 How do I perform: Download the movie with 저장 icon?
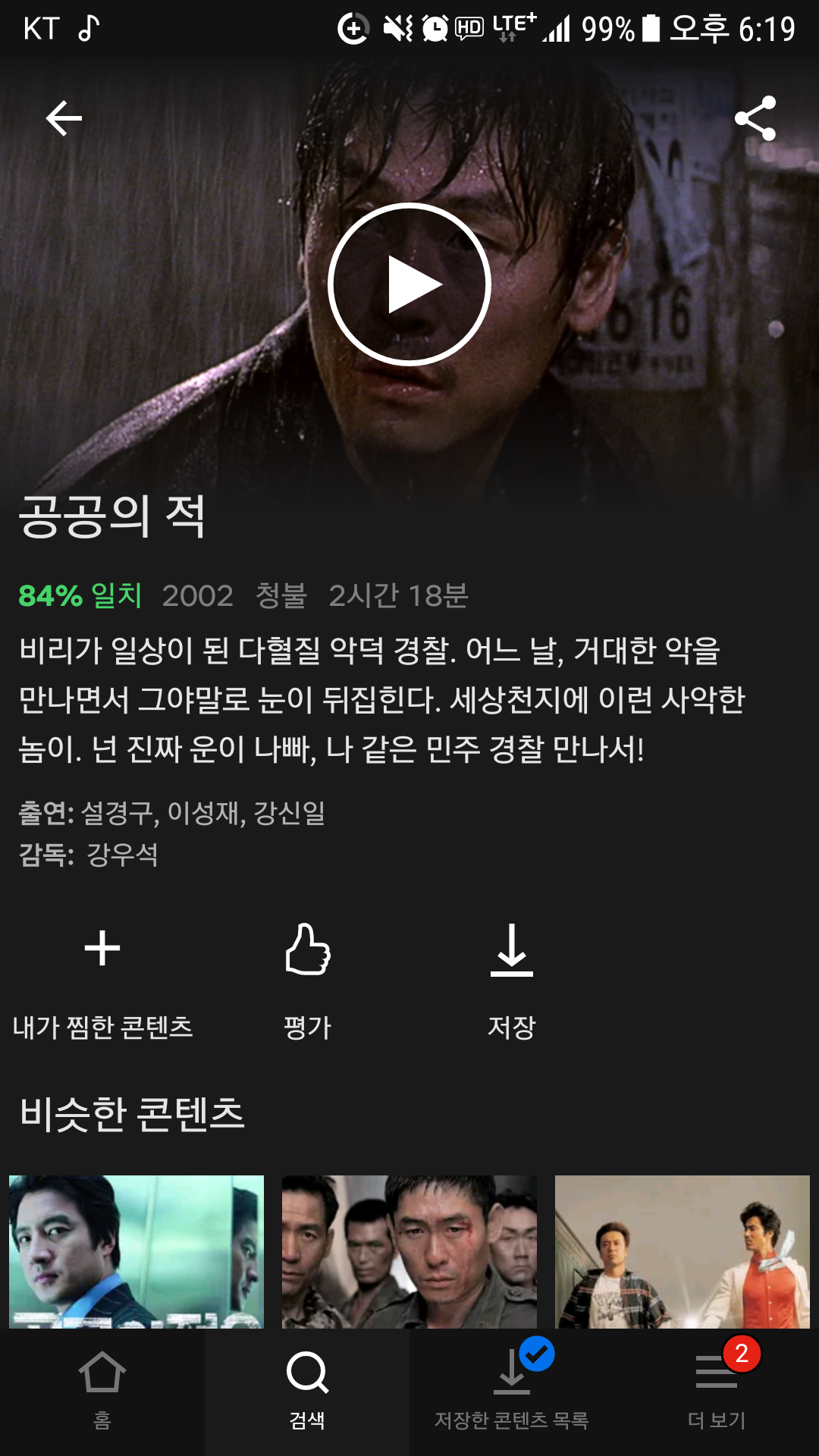[512, 949]
